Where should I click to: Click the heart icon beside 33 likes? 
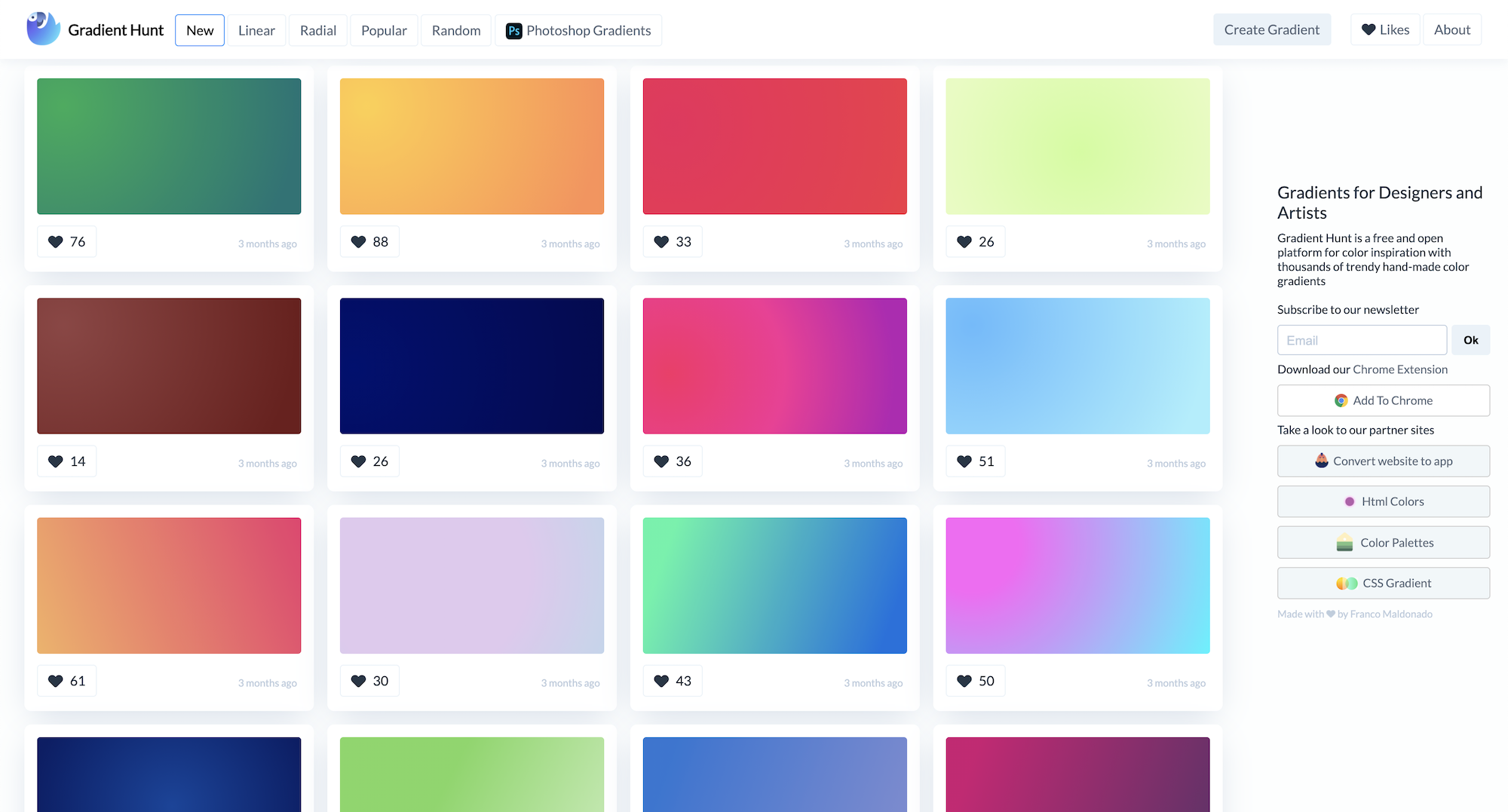[661, 242]
